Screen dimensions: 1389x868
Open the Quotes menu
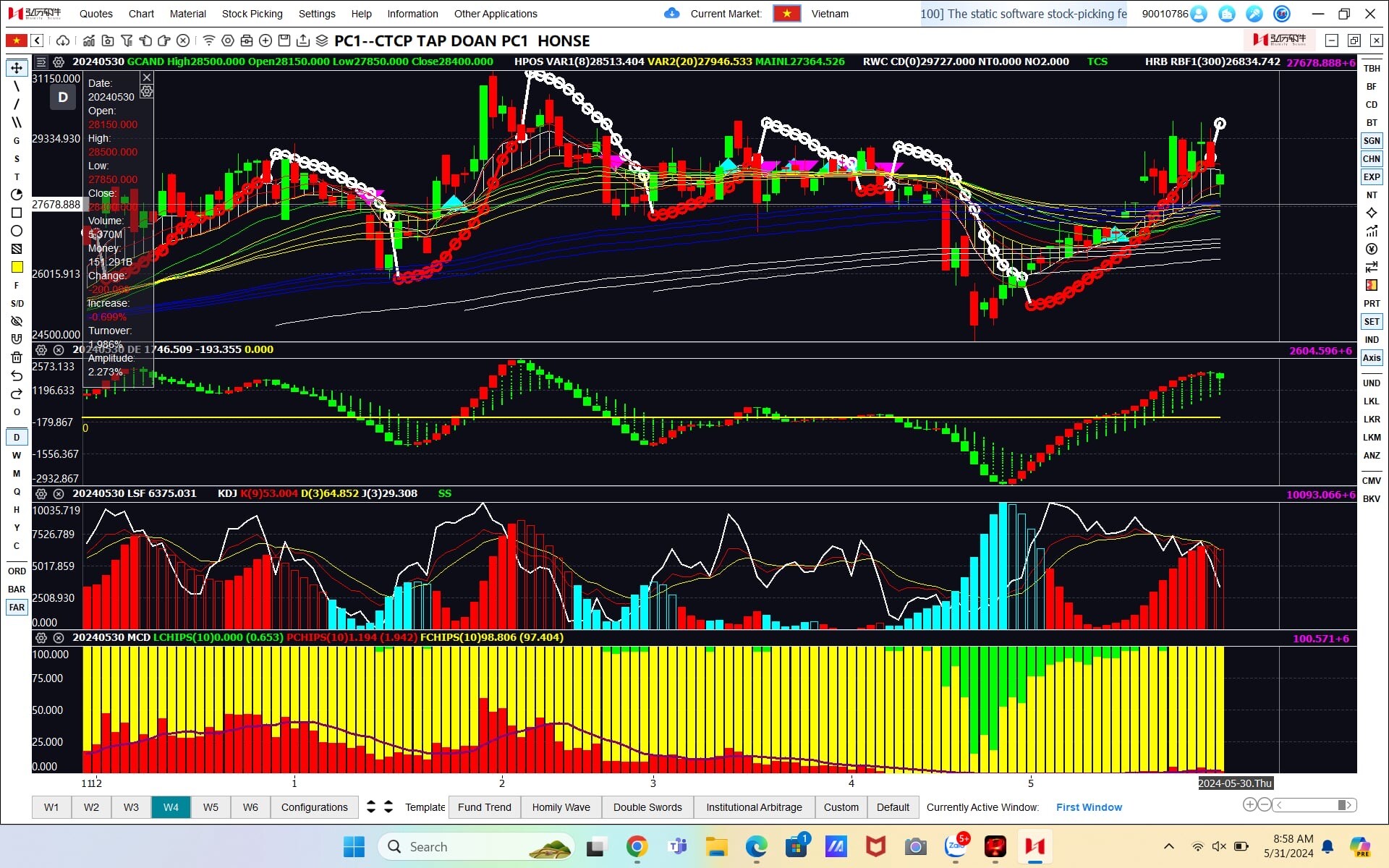(96, 14)
